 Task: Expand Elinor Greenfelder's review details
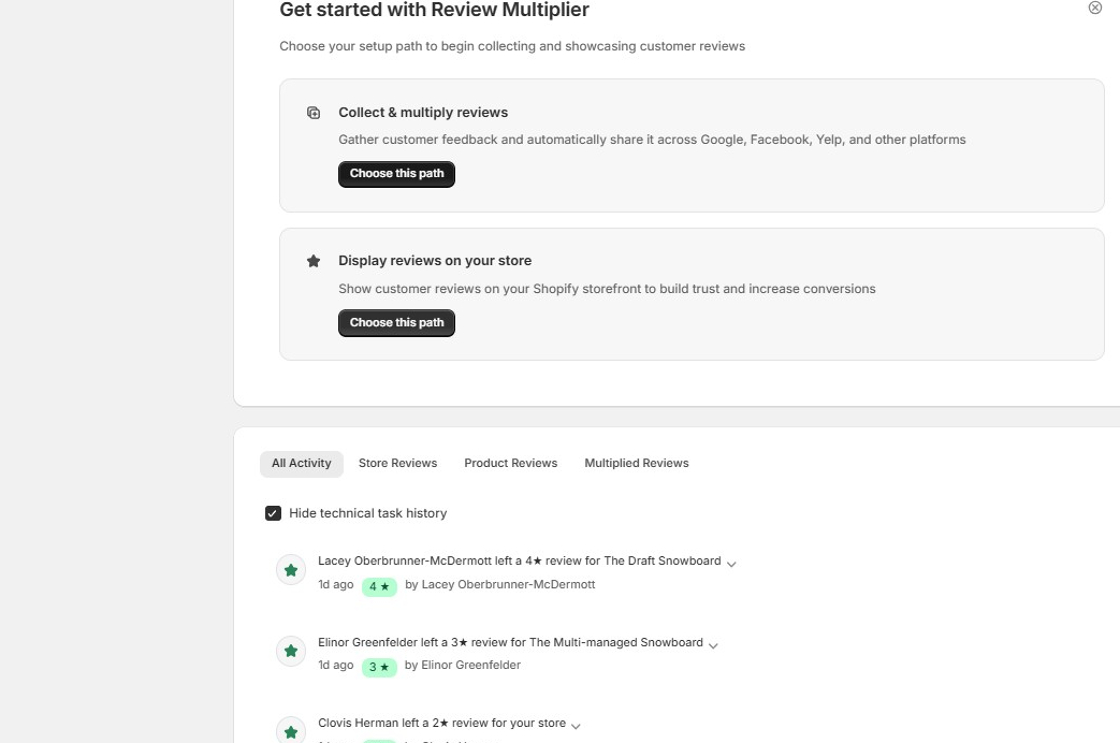click(x=713, y=645)
